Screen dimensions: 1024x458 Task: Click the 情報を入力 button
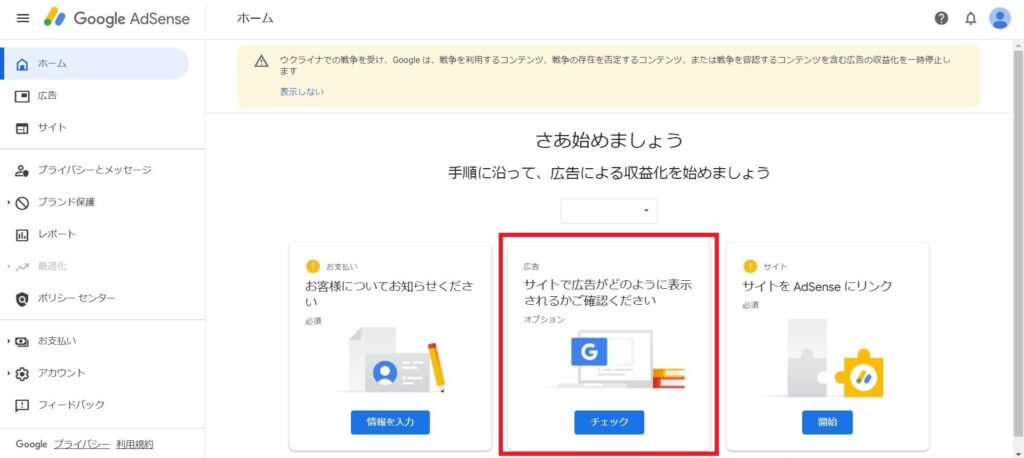(x=390, y=422)
